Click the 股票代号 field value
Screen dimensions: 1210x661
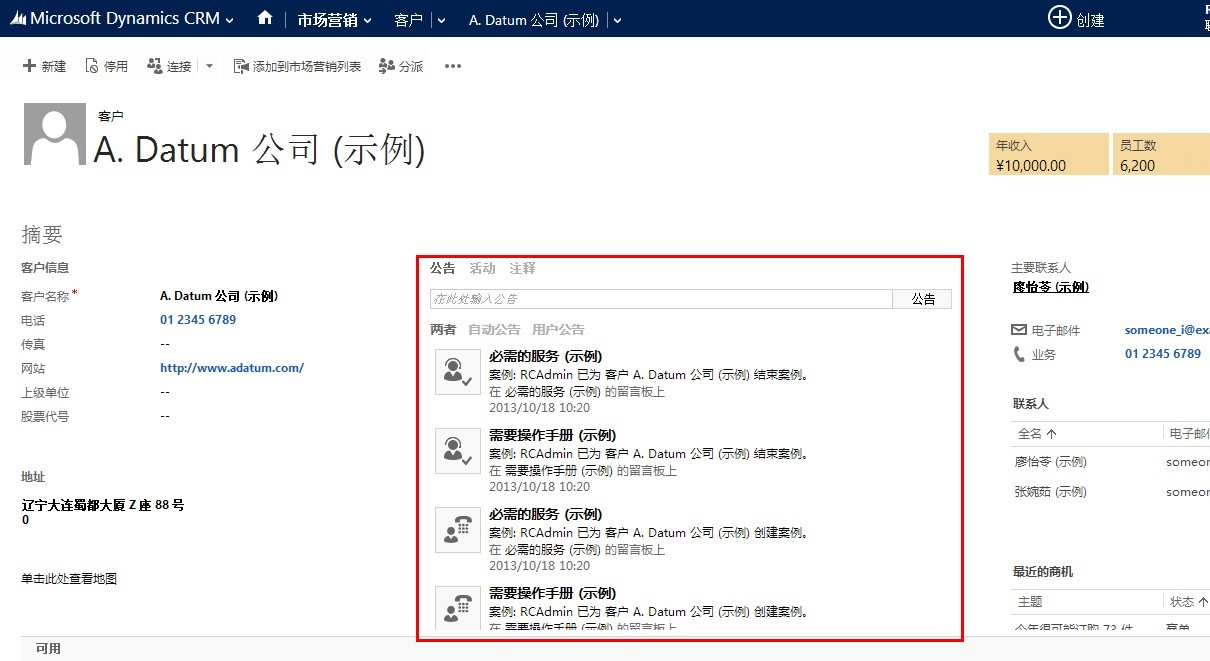(165, 416)
